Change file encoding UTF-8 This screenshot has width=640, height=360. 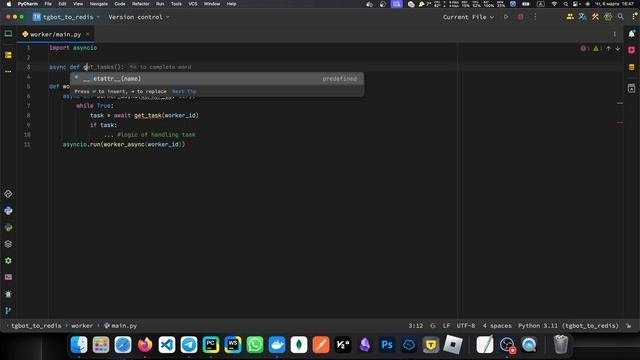tap(466, 326)
